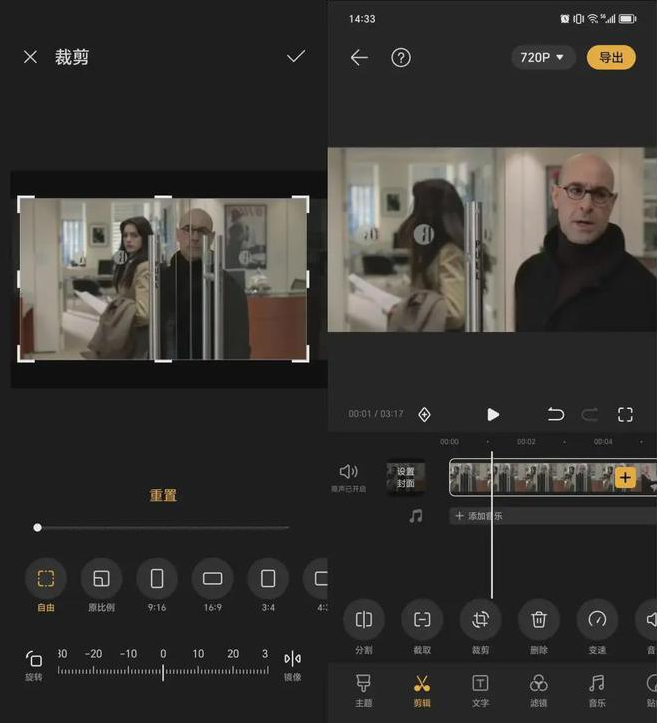The width and height of the screenshot is (657, 724).
Task: Click the 00:04 timeline ruler mark
Action: click(x=603, y=442)
